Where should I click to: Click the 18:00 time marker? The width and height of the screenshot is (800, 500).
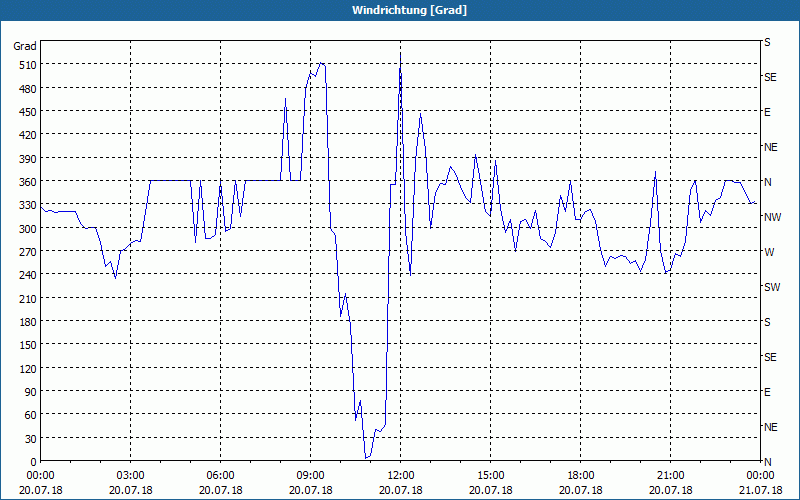tap(581, 476)
